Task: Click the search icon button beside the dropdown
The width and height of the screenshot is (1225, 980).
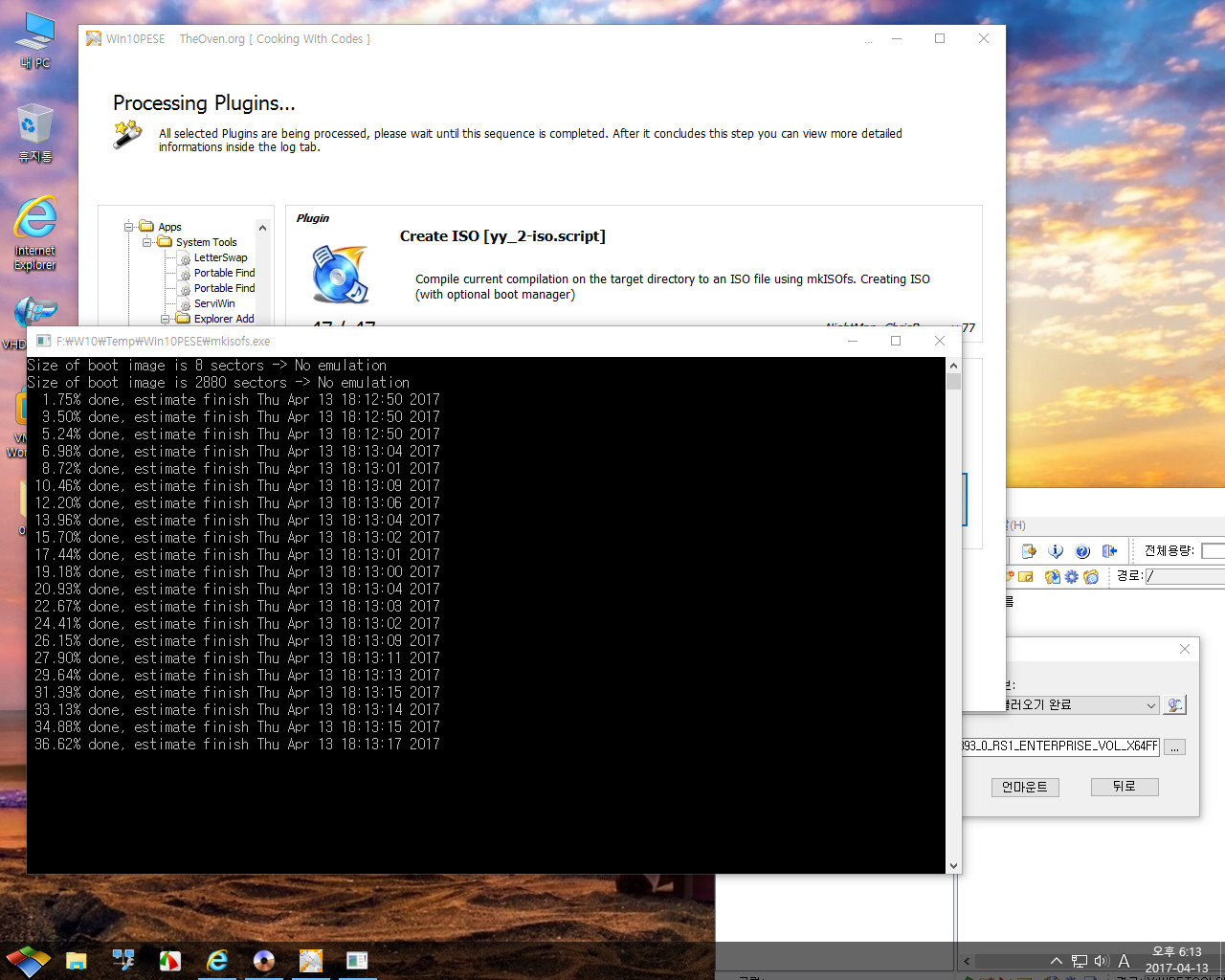Action: point(1174,705)
